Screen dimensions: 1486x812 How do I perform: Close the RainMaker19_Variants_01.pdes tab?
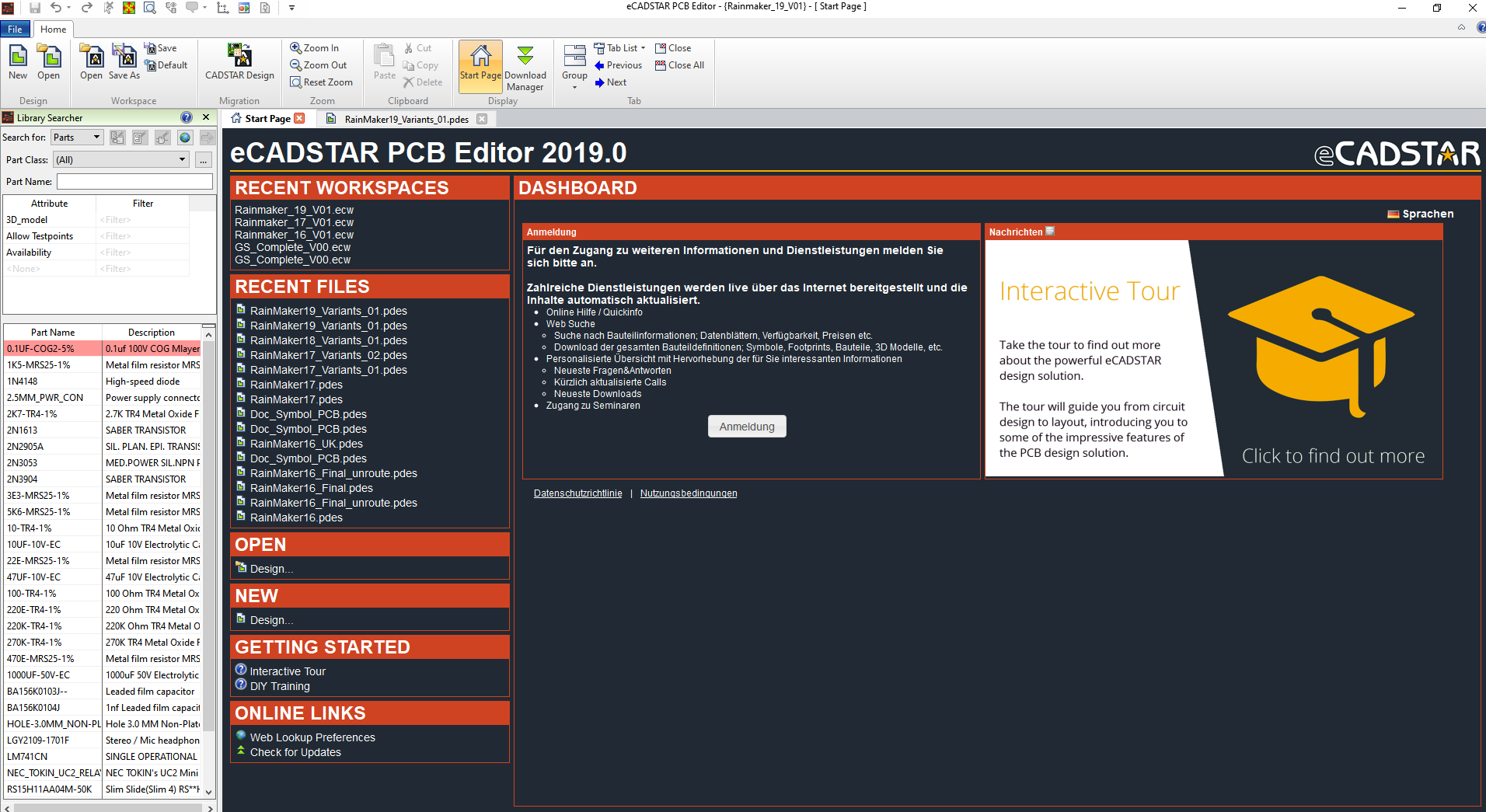[x=482, y=119]
